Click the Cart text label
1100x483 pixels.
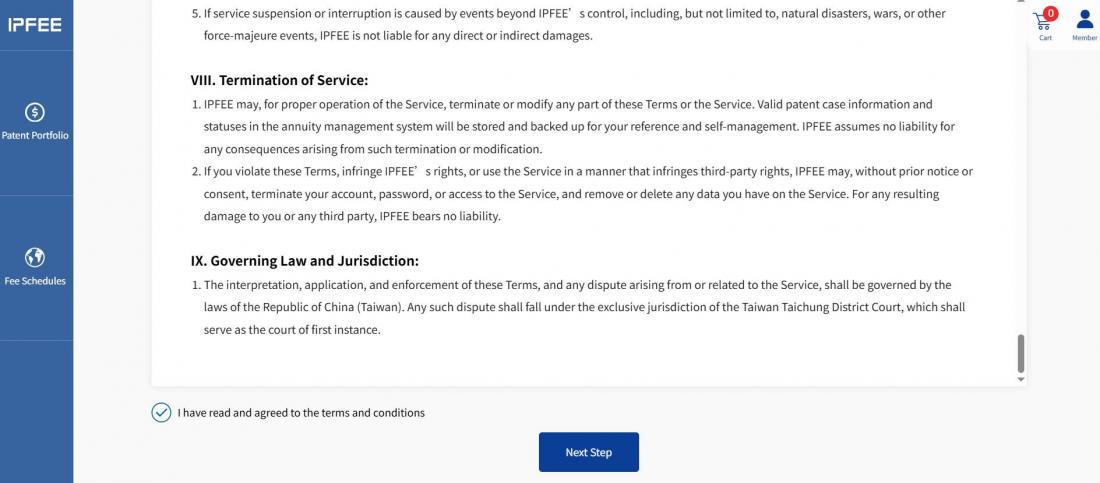[x=1045, y=38]
